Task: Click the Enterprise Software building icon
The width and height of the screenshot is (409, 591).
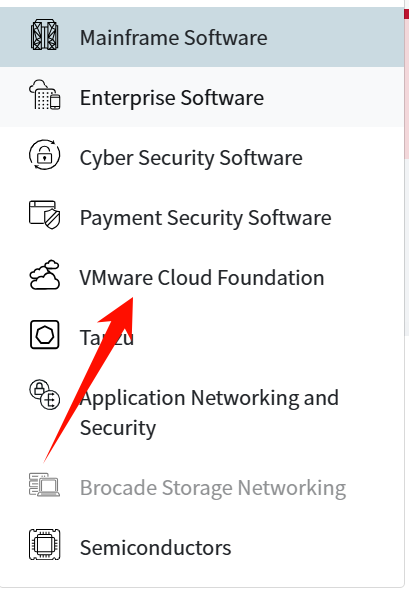Action: pos(44,95)
